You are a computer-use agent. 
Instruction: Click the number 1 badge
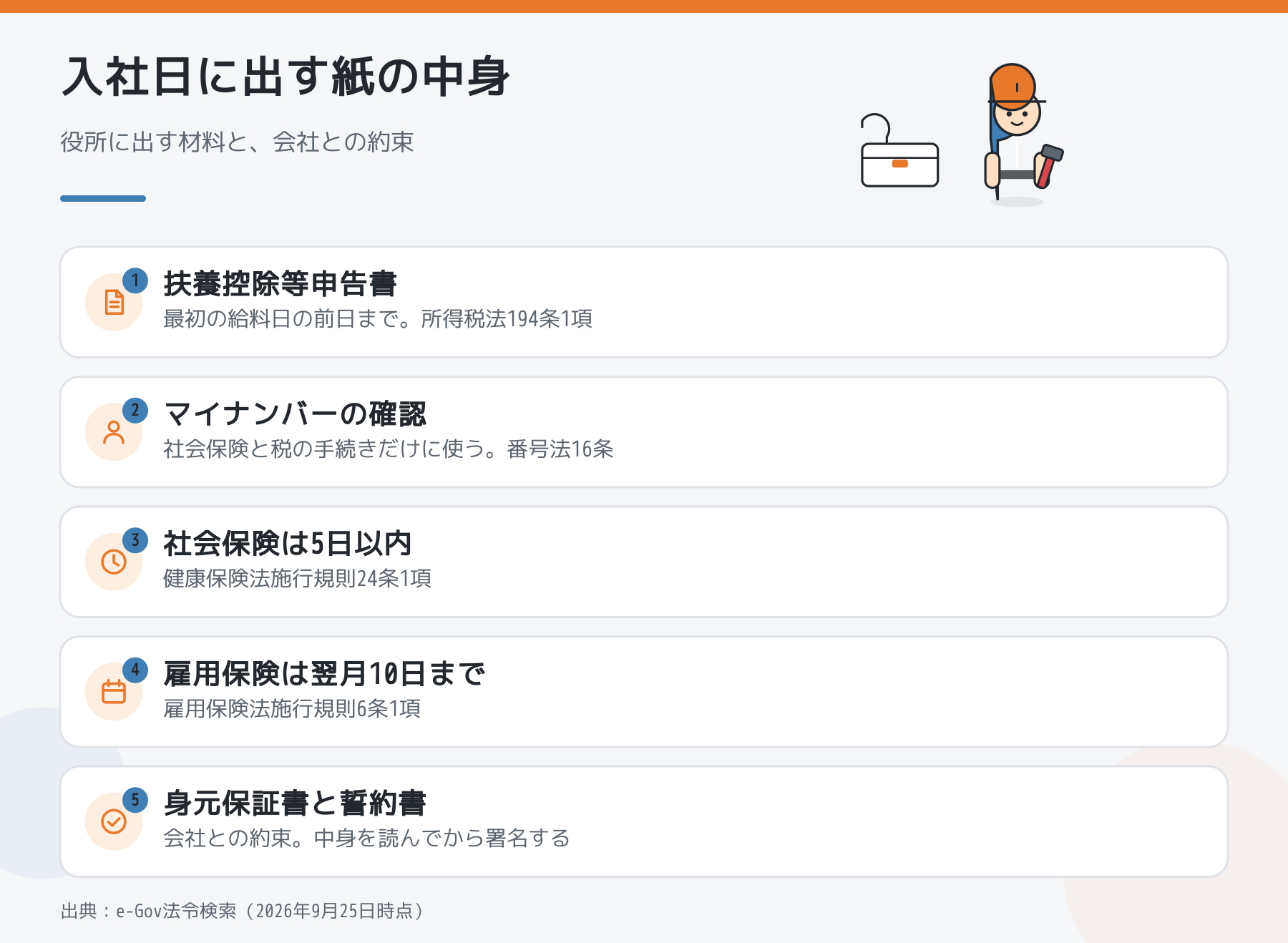(x=135, y=280)
